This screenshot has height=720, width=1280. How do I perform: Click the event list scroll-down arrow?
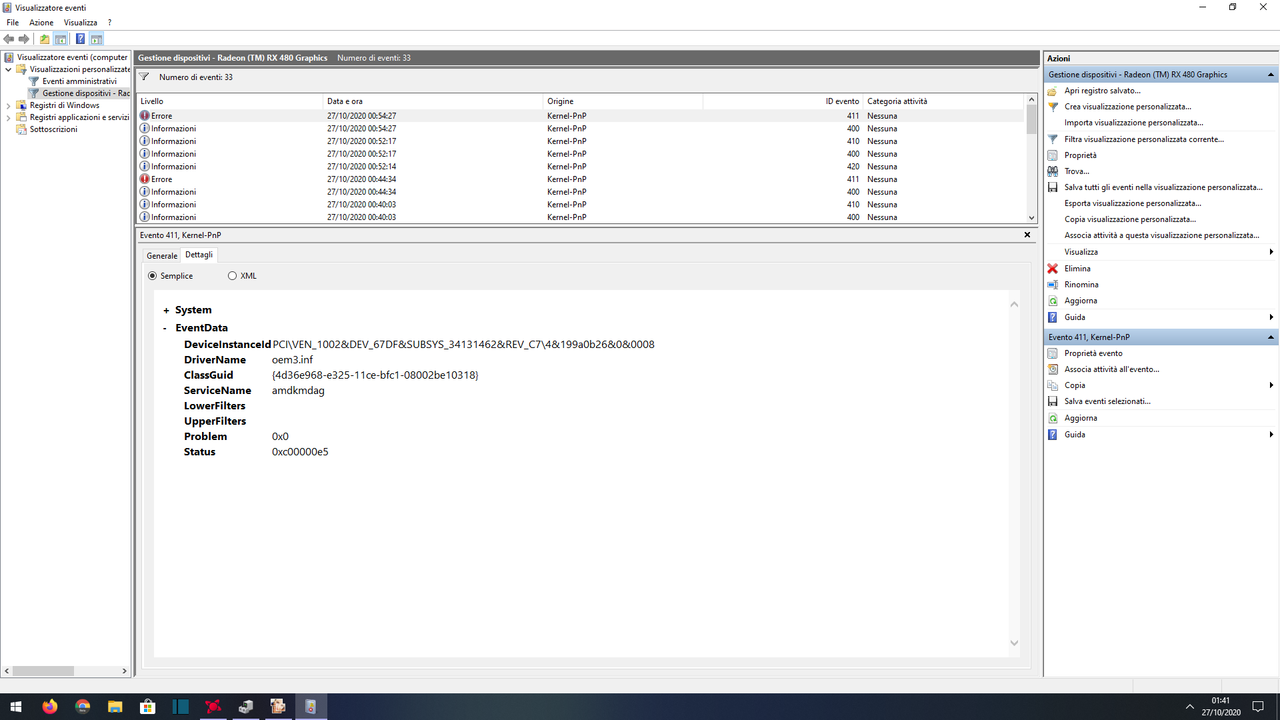1032,217
